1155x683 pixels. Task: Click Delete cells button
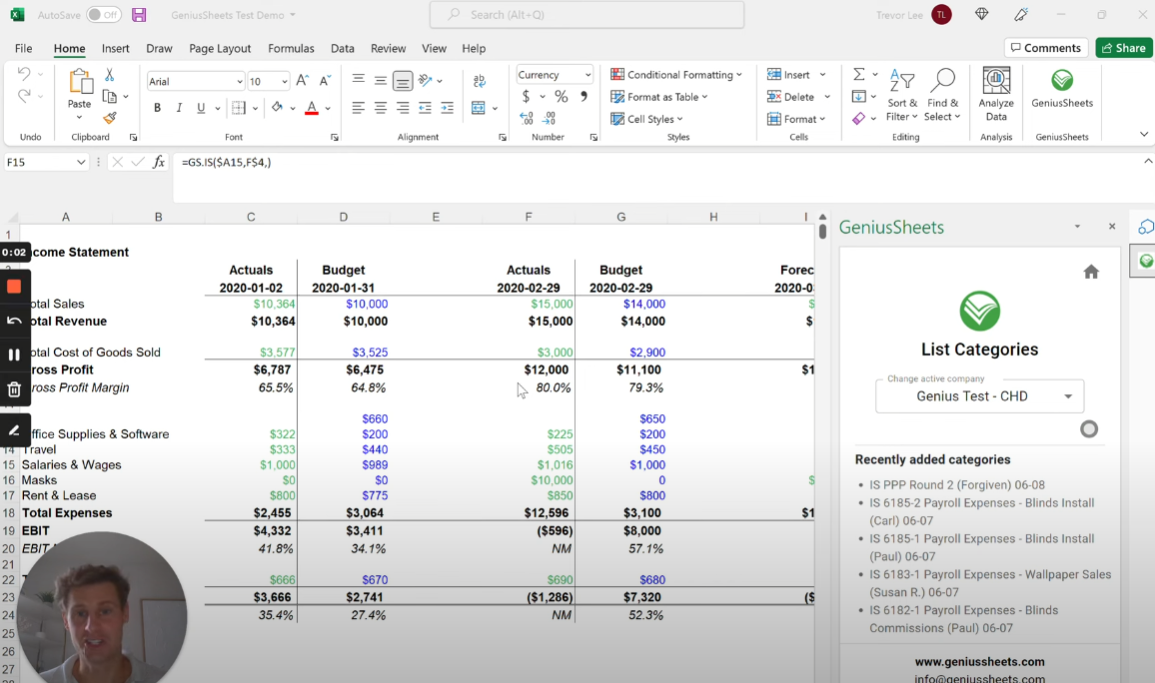tap(791, 97)
